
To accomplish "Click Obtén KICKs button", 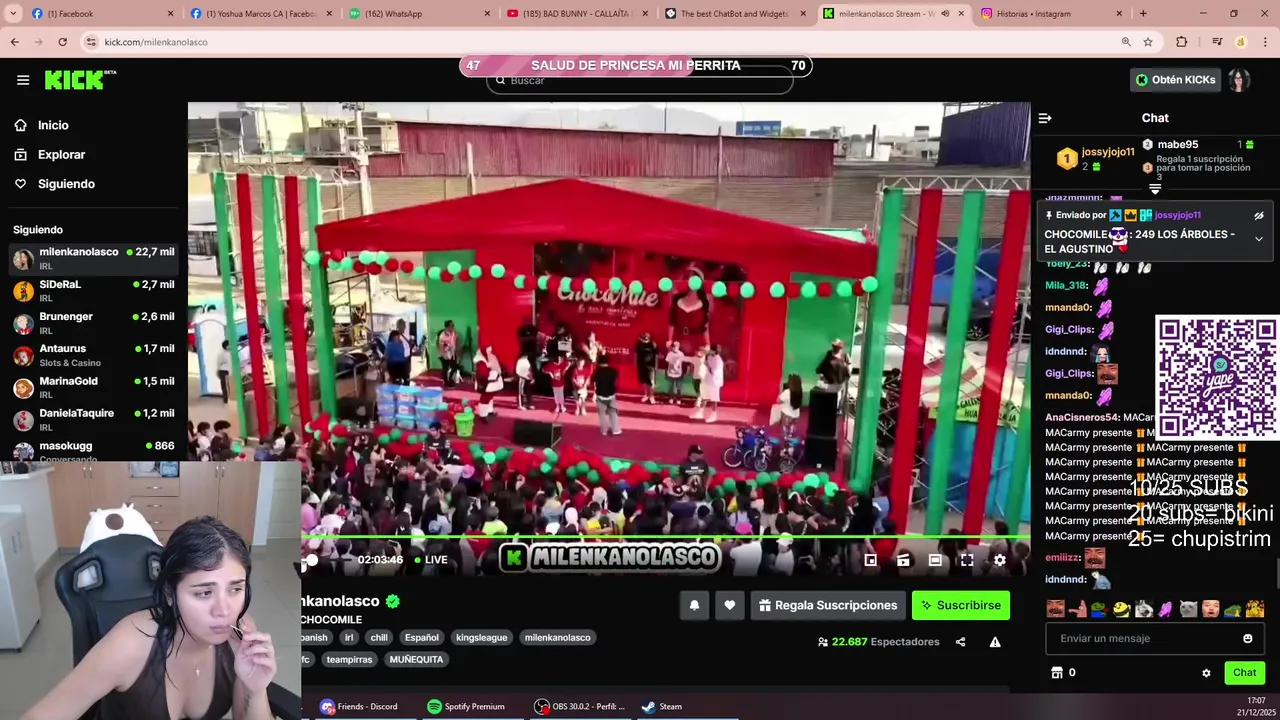I will coord(1176,80).
